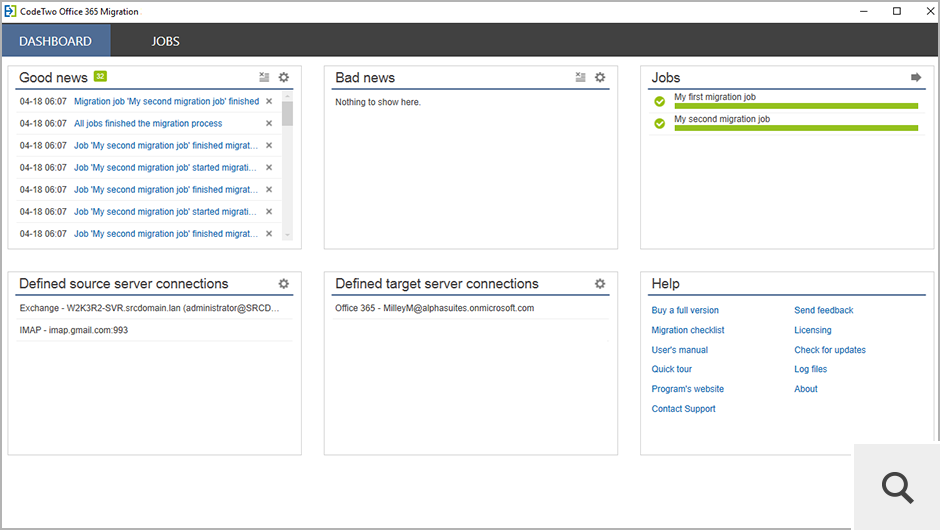Select the Dashboard tab

click(x=55, y=41)
